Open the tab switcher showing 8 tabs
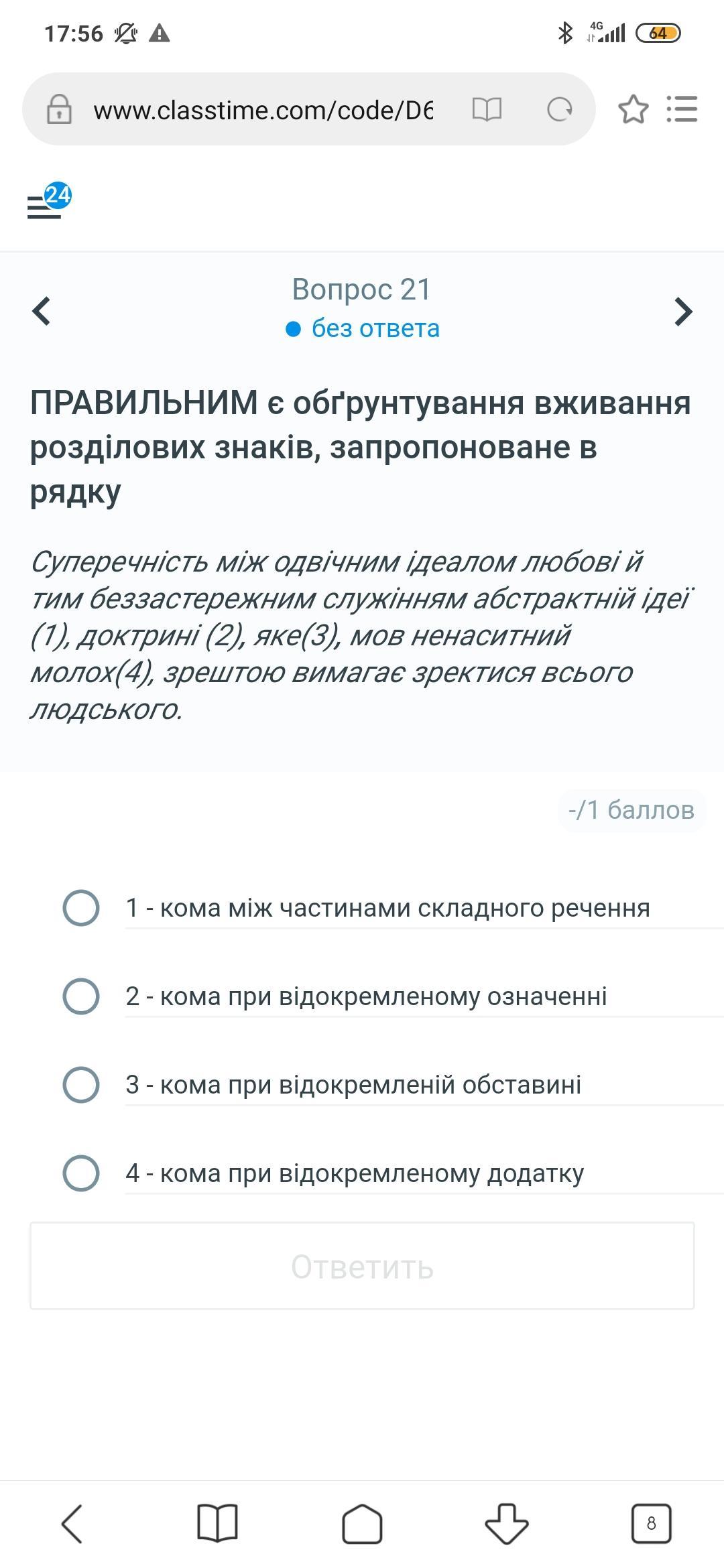Viewport: 724px width, 1568px height. point(651,1523)
